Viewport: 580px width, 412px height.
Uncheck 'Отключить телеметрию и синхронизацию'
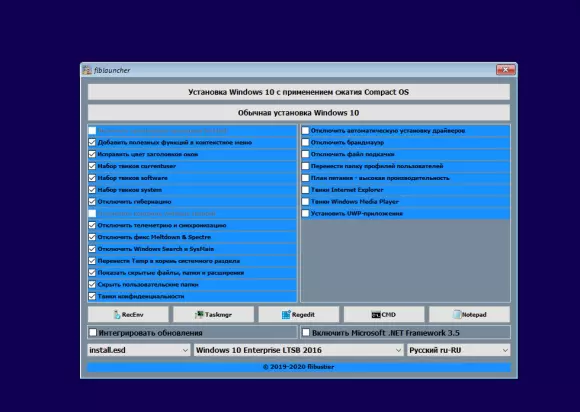(x=92, y=225)
